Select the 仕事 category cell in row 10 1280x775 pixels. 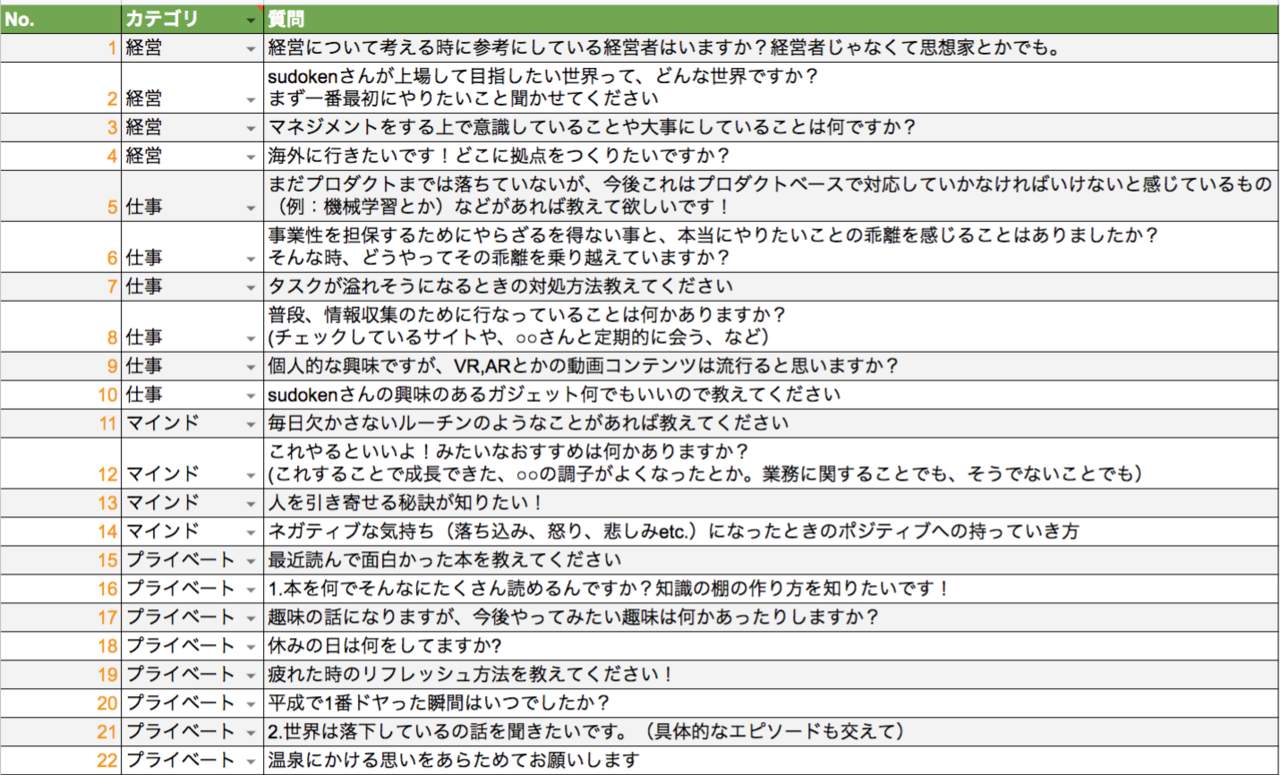[x=192, y=394]
